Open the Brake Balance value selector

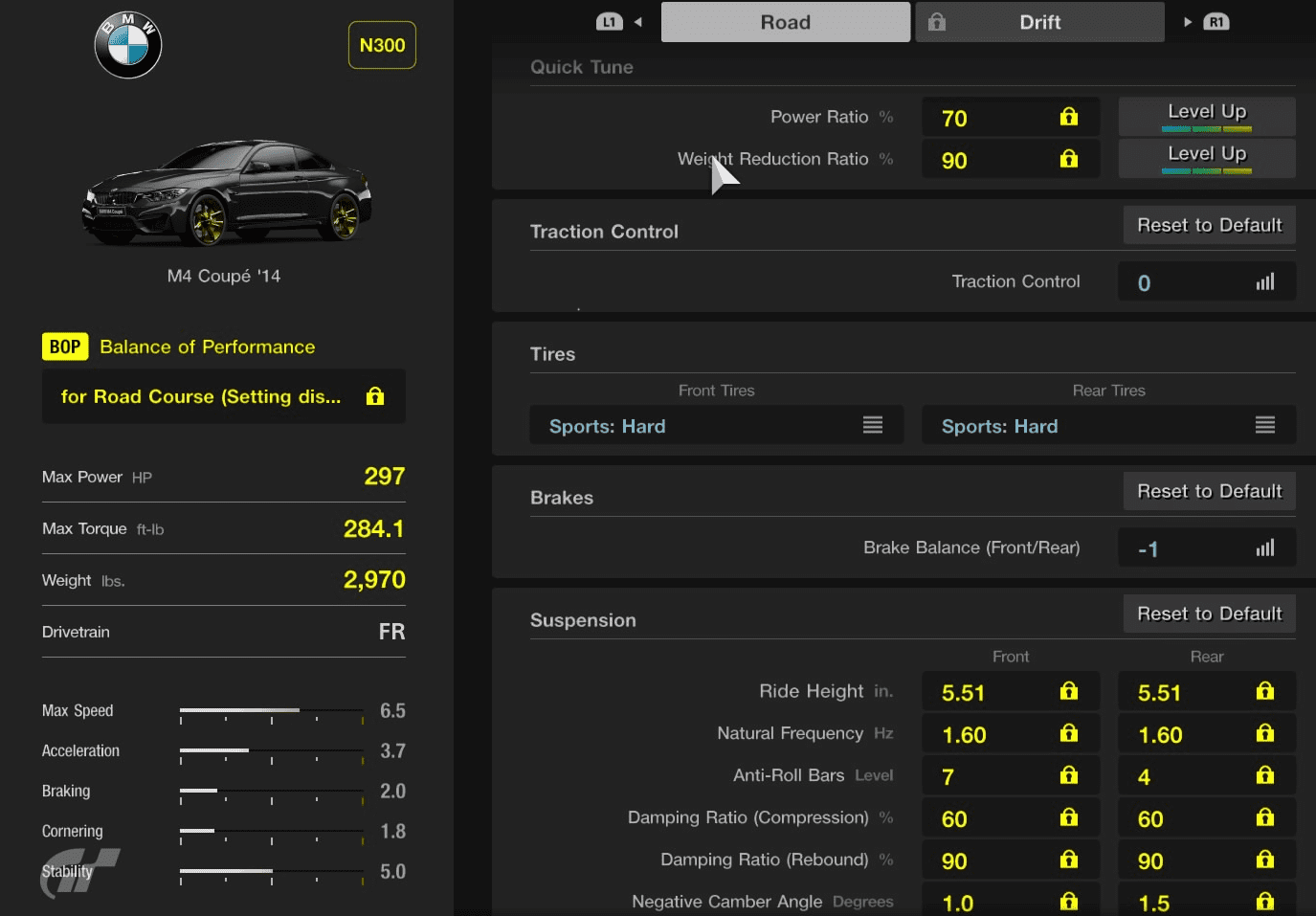coord(1207,547)
